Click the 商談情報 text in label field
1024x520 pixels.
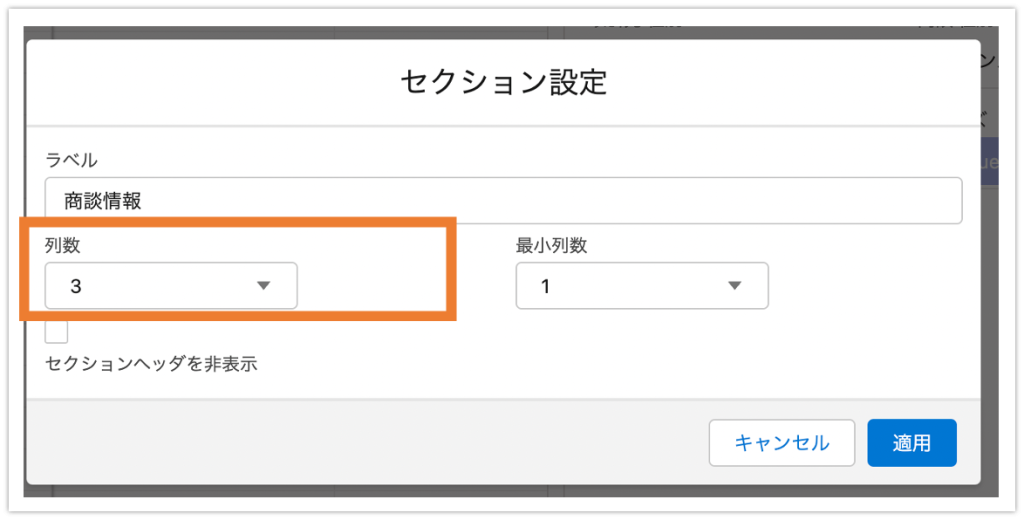click(x=103, y=201)
